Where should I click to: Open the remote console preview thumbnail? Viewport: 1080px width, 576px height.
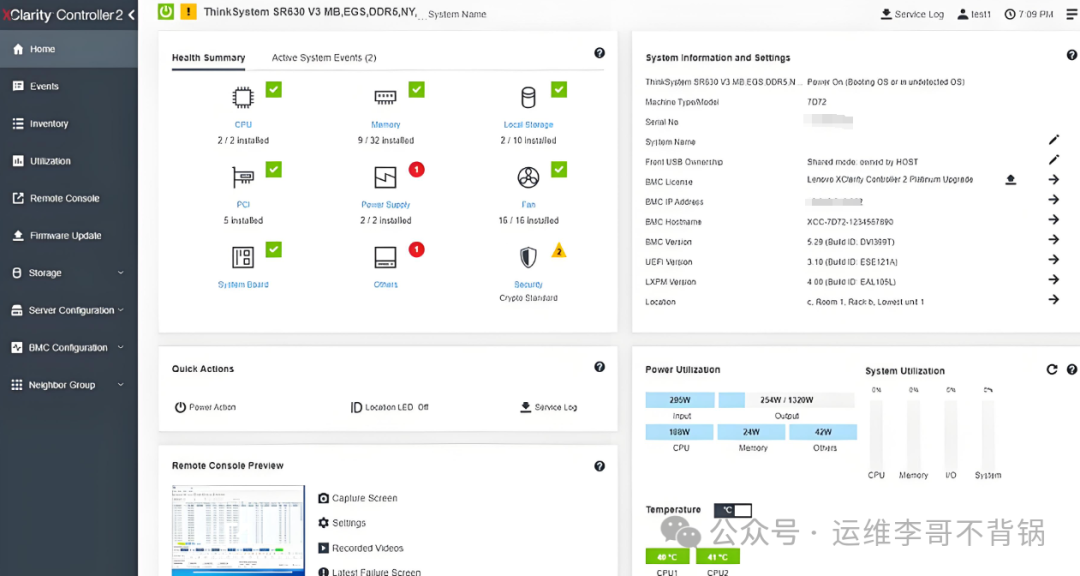point(238,530)
